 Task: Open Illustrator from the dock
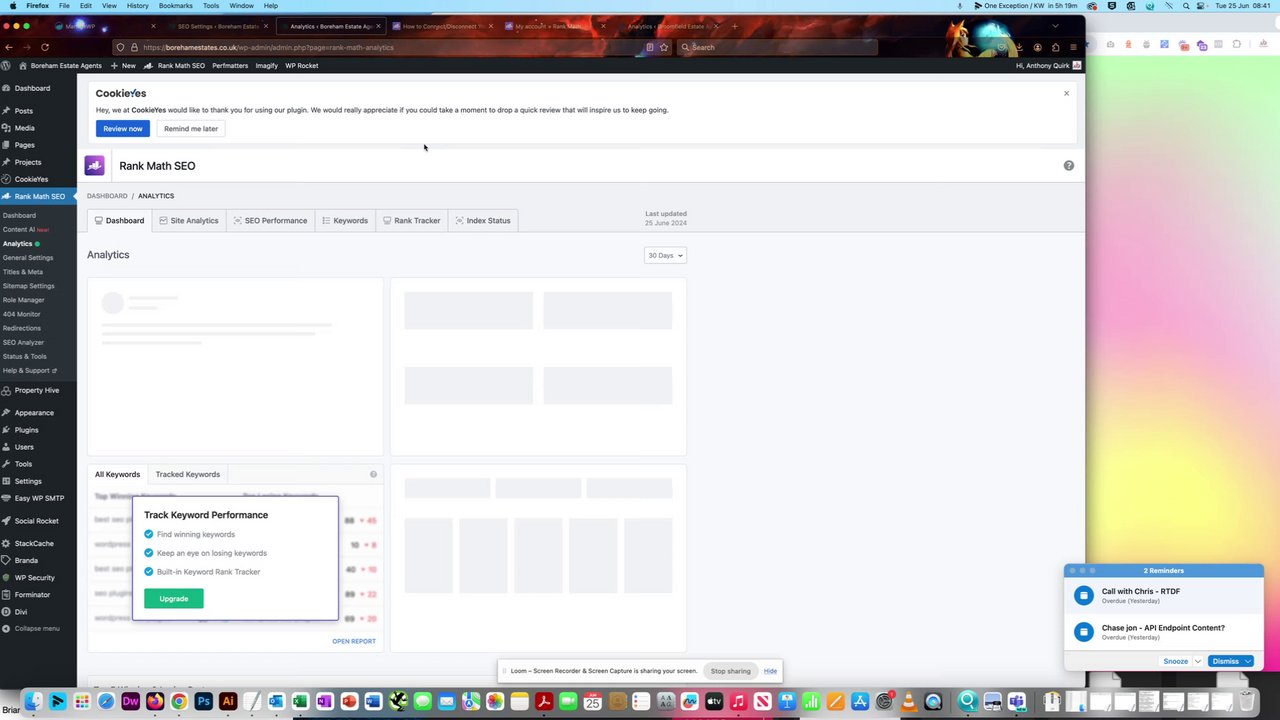(x=227, y=702)
